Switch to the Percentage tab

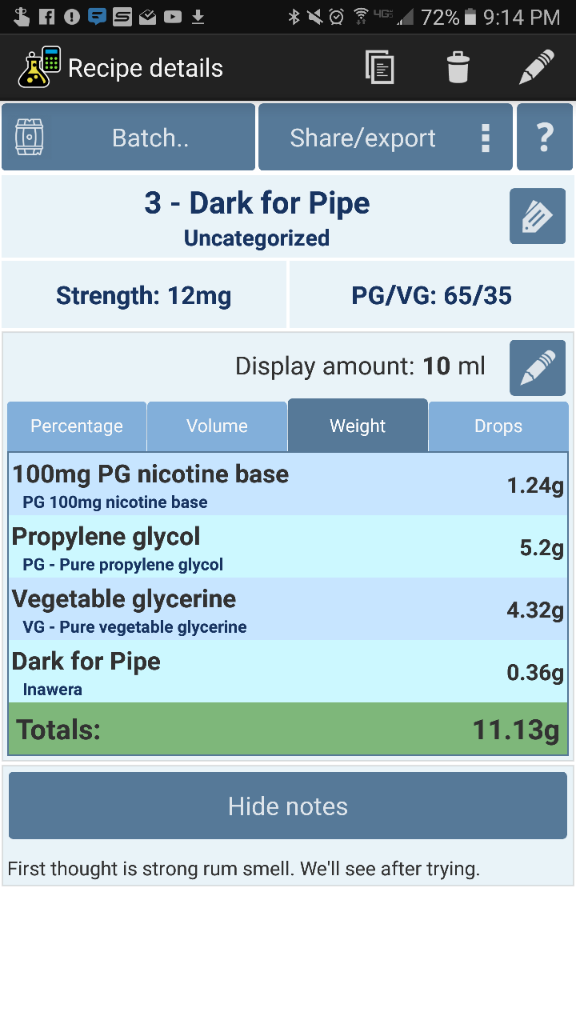coord(76,426)
